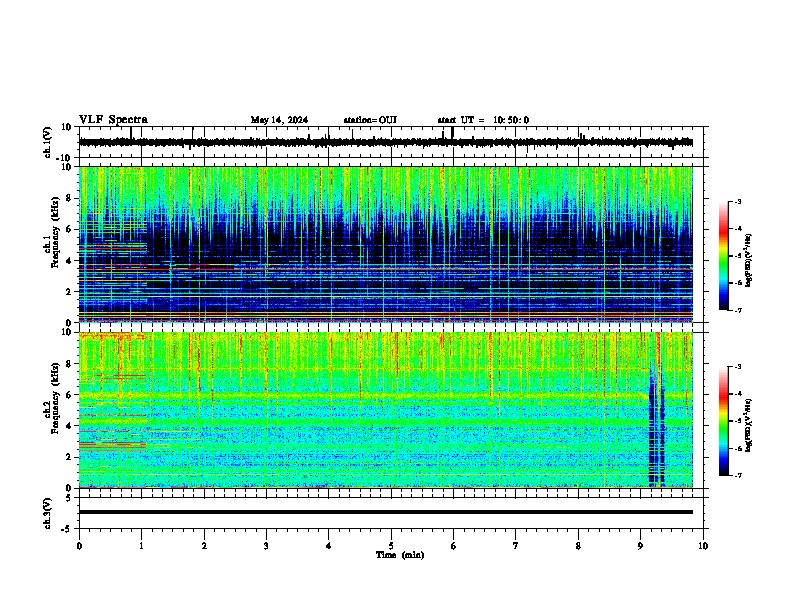
Task: Click the "7" minute tick label on time axis
Action: [x=516, y=546]
